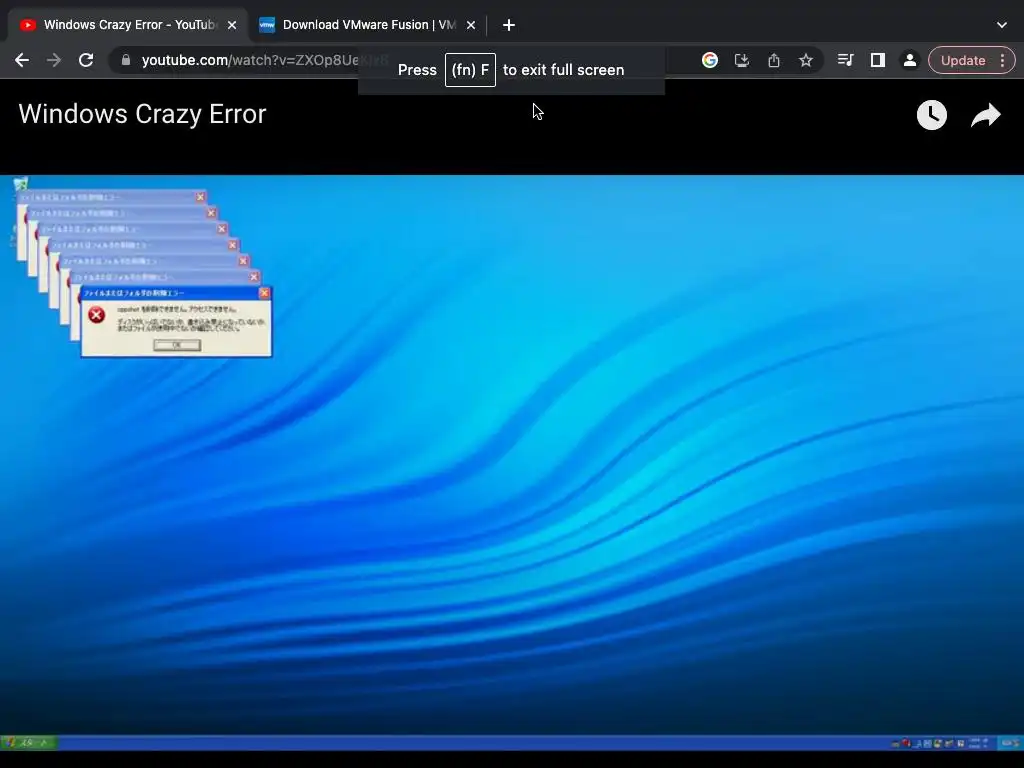Image resolution: width=1024 pixels, height=768 pixels.
Task: Click OK in the front error dialog
Action: (176, 345)
